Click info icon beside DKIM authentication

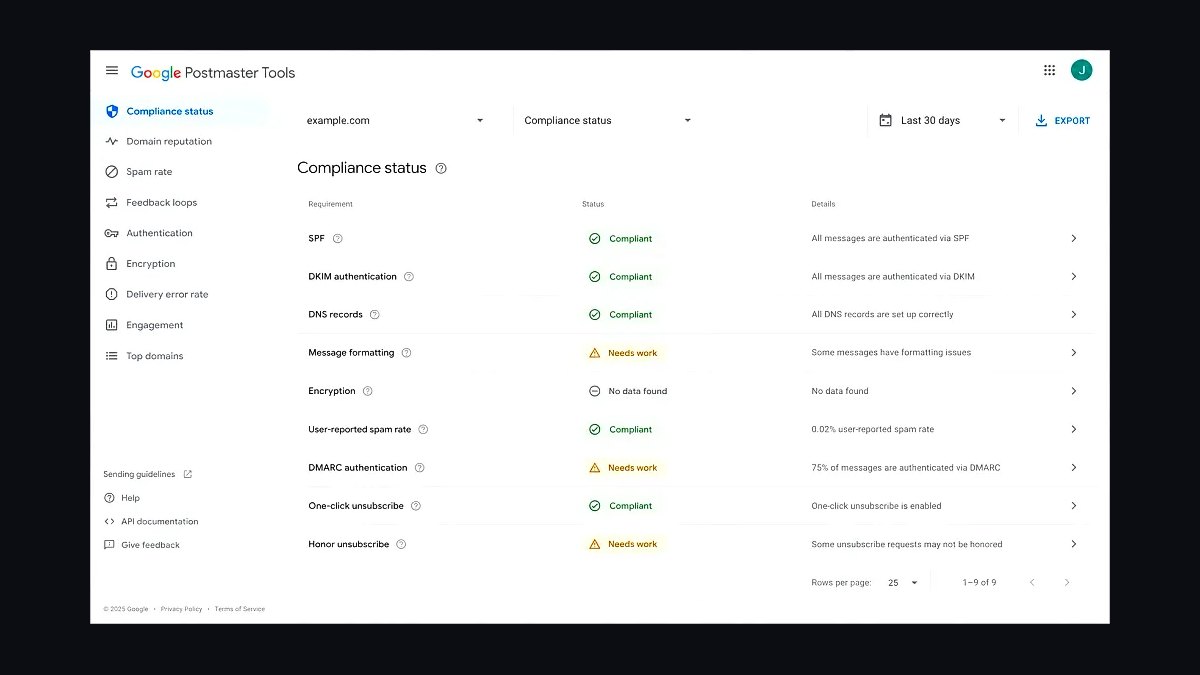click(x=408, y=276)
